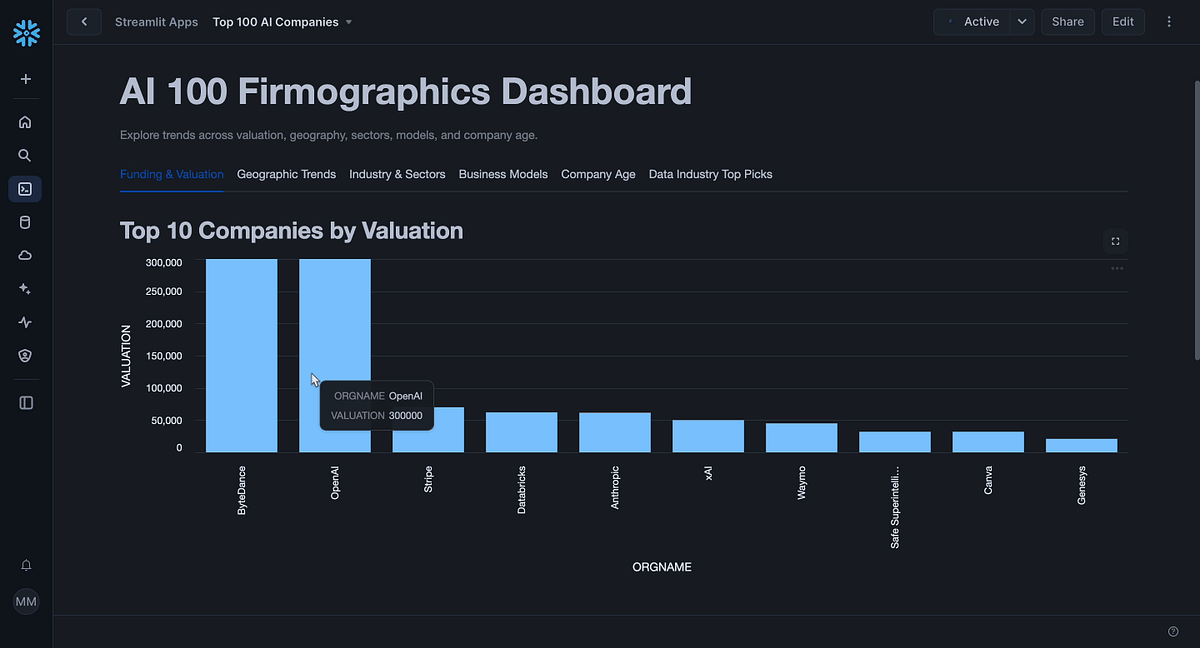
Task: Click the Genesys axis label
Action: (x=1081, y=484)
